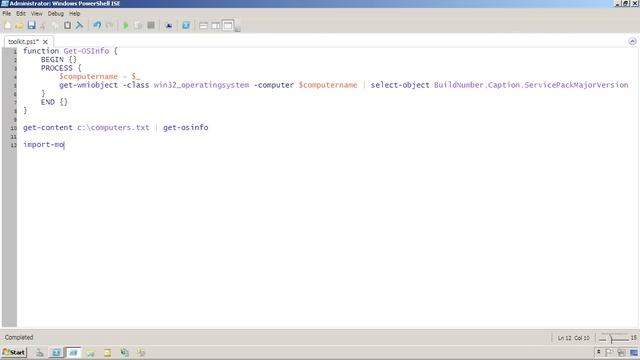
Task: Open the Debug menu
Action: [56, 13]
